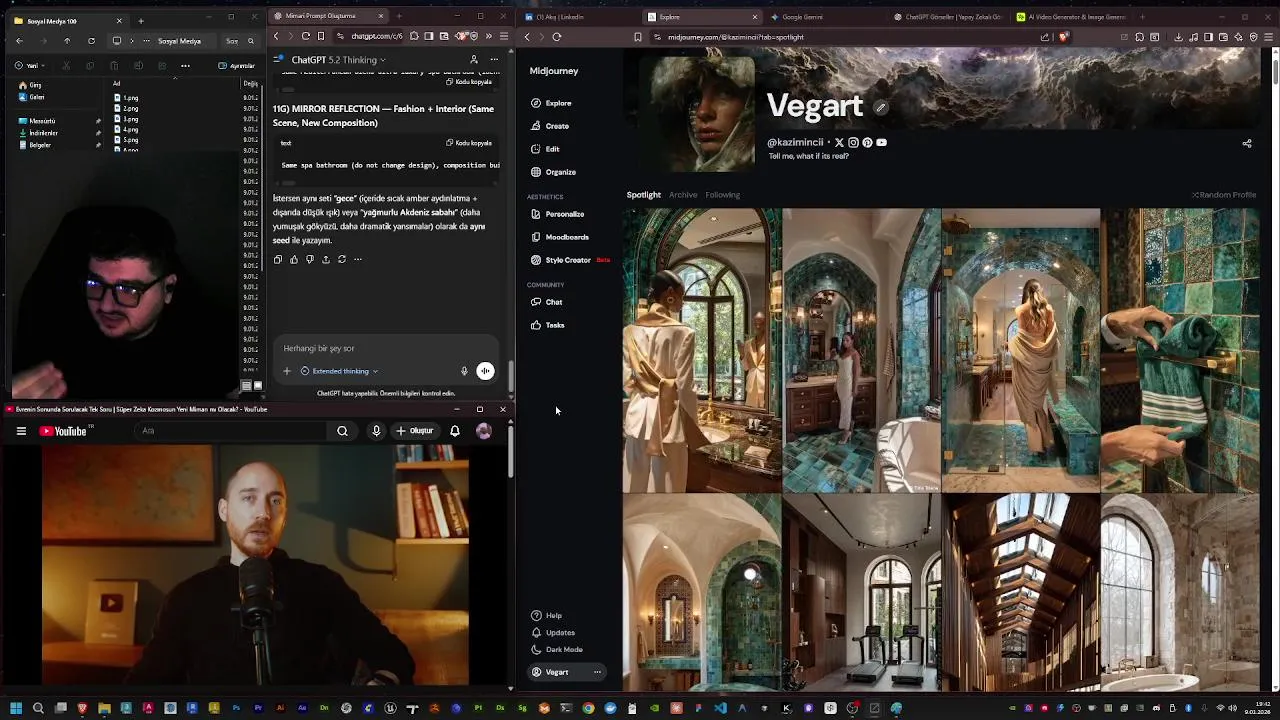Toggle Midjourney Dark Mode
Viewport: 1280px width, 720px height.
[x=556, y=650]
